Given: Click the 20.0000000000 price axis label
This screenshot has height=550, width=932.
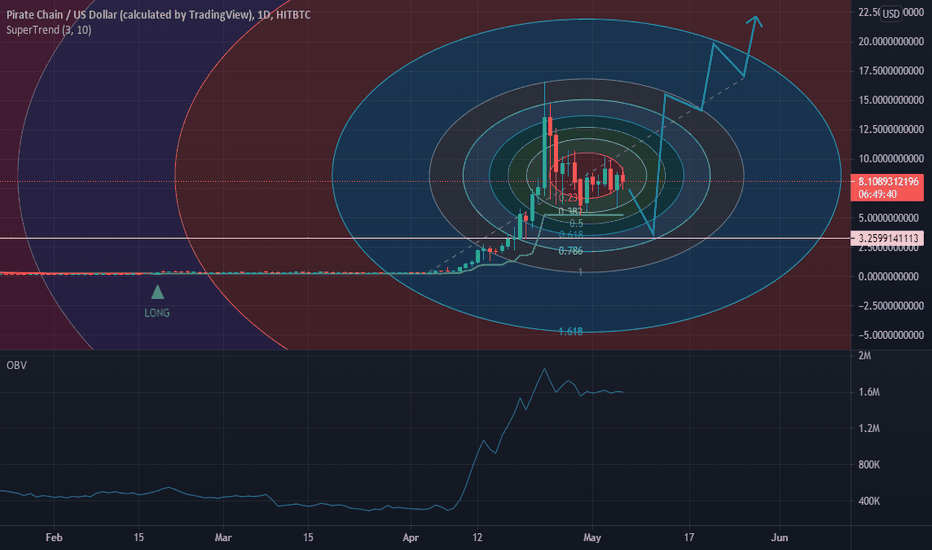Looking at the screenshot, I should pyautogui.click(x=891, y=42).
